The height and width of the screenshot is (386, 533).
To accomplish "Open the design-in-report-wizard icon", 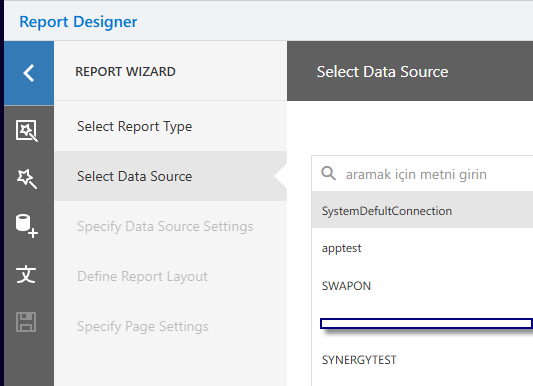I will coord(27,130).
